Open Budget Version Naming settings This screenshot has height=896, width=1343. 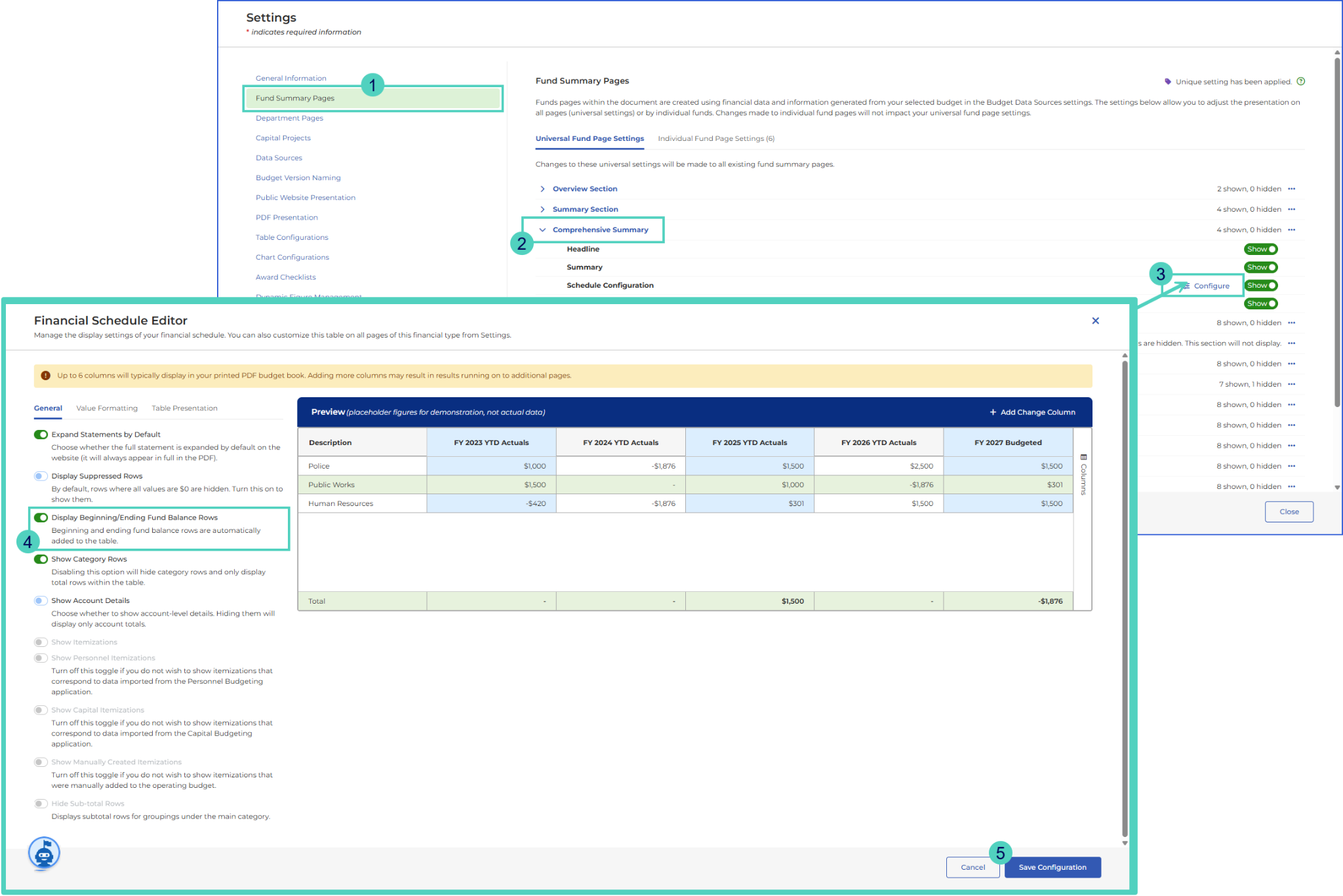[298, 178]
